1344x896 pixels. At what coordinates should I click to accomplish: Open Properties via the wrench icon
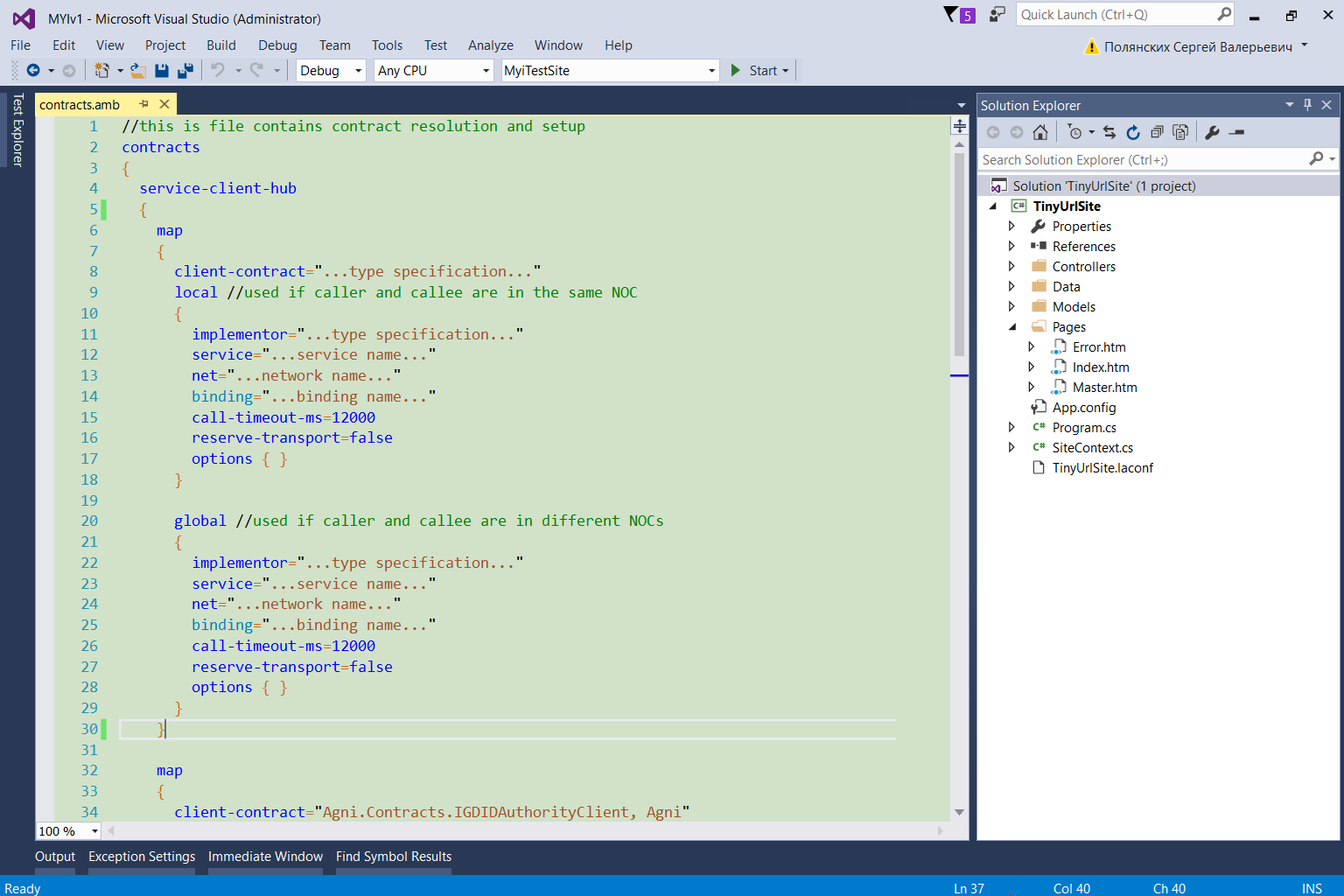click(x=1212, y=132)
